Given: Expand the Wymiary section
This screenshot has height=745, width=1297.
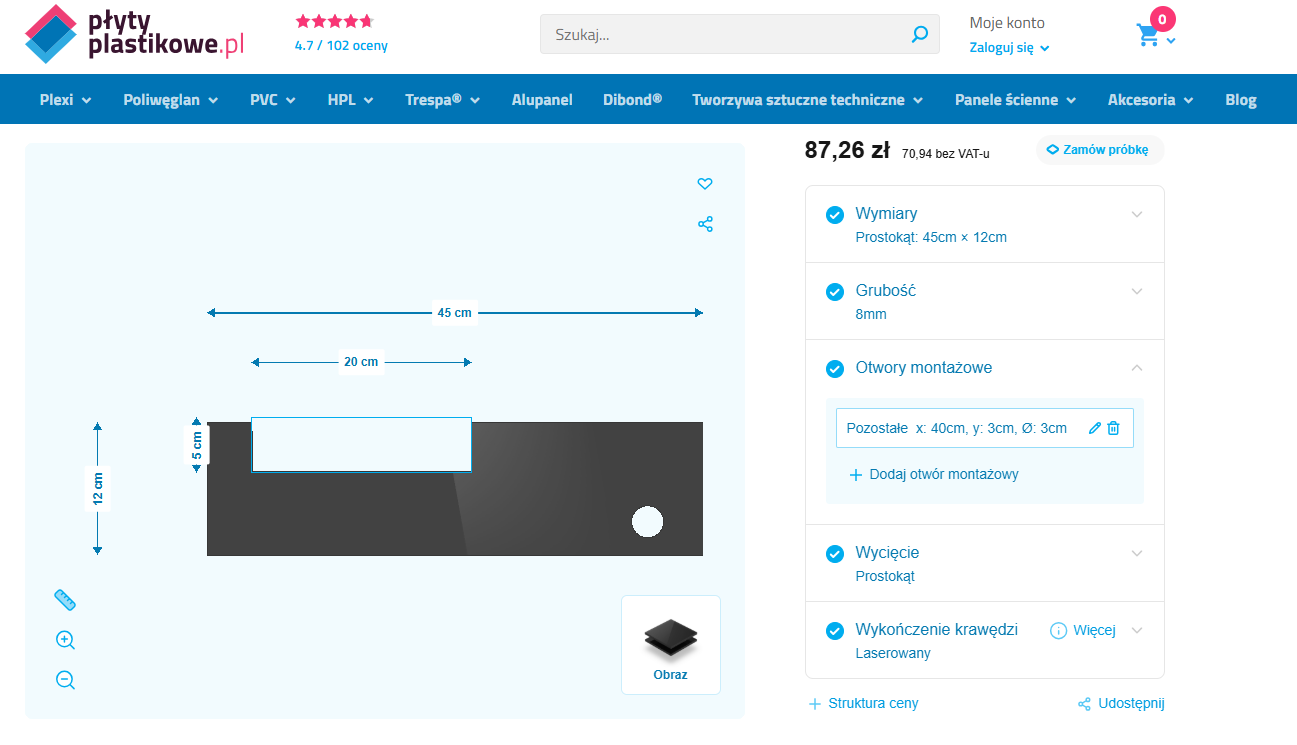Looking at the screenshot, I should click(x=1136, y=214).
